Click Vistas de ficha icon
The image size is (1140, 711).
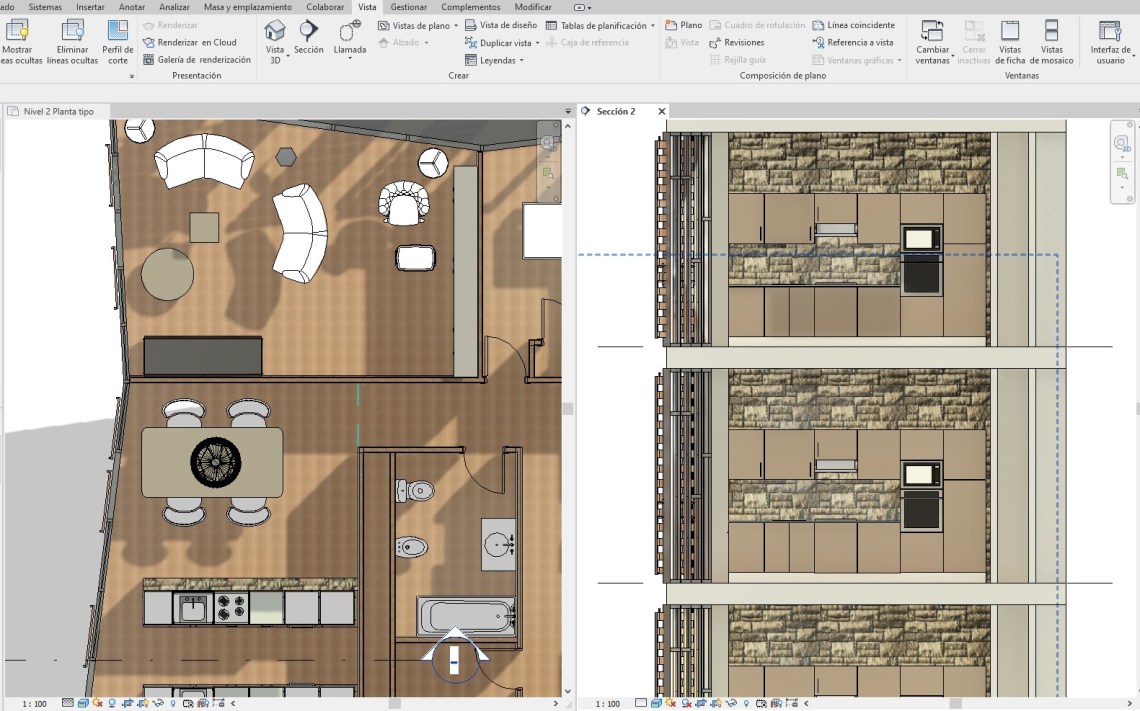1010,31
